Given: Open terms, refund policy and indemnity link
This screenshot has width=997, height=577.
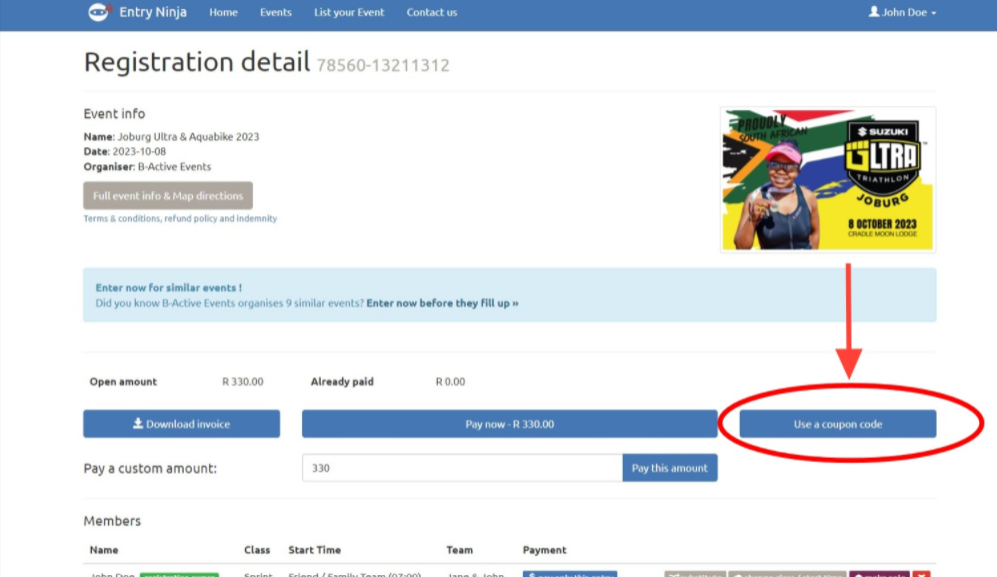Looking at the screenshot, I should tap(180, 218).
